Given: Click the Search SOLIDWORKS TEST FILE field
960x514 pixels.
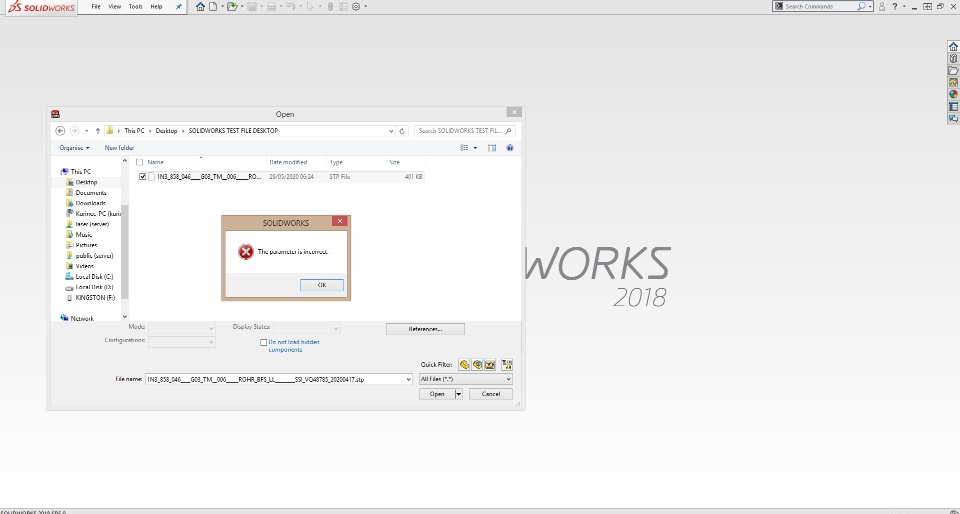Looking at the screenshot, I should [x=465, y=130].
